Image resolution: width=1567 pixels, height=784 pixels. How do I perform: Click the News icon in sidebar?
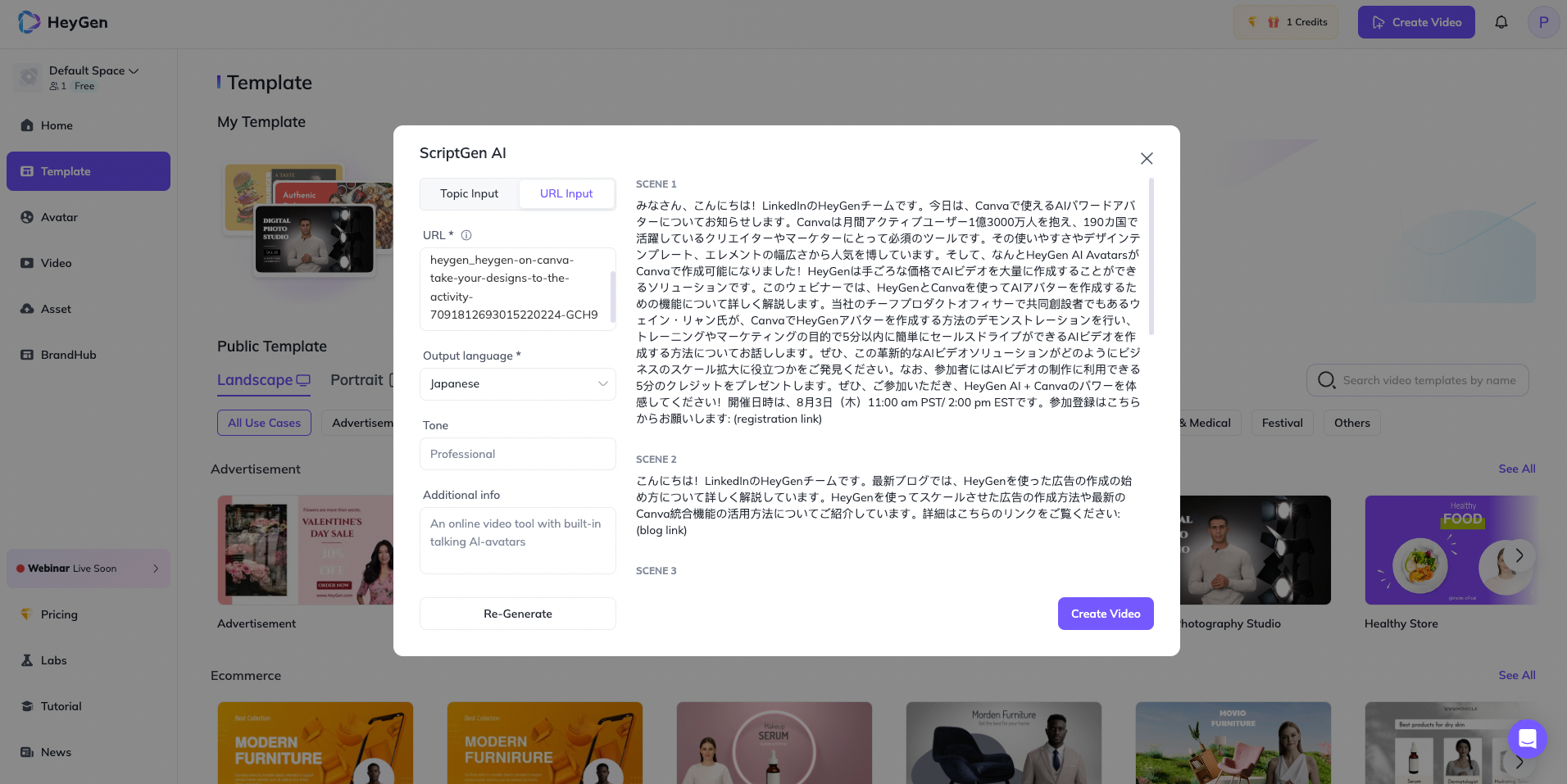[27, 752]
